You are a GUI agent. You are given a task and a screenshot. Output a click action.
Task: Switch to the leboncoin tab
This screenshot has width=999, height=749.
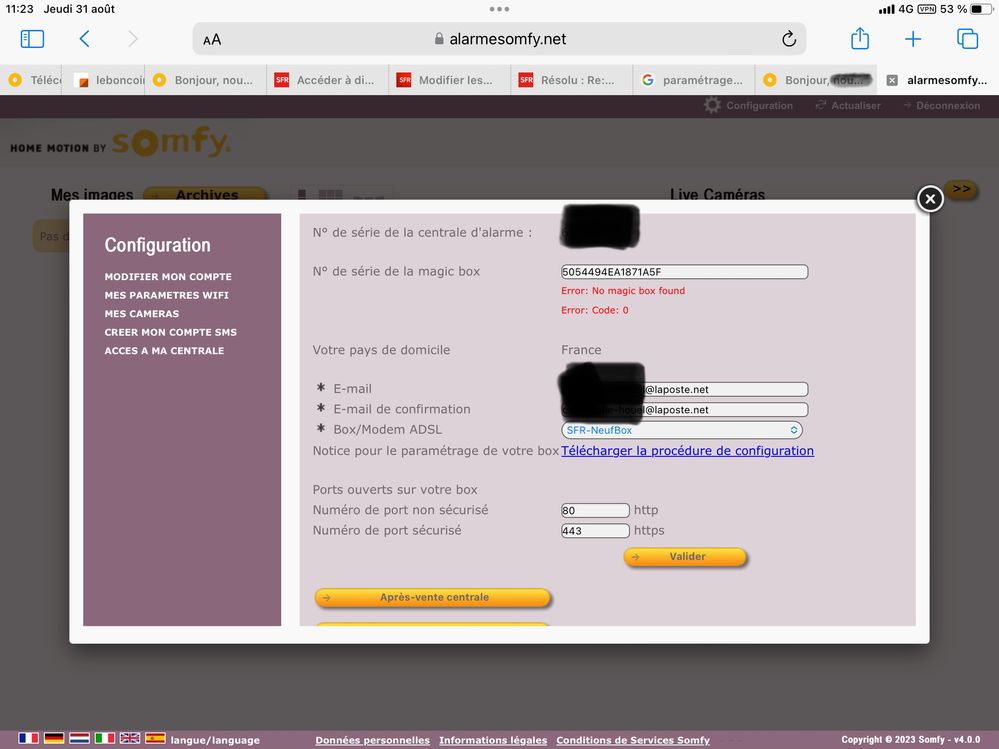coord(110,80)
